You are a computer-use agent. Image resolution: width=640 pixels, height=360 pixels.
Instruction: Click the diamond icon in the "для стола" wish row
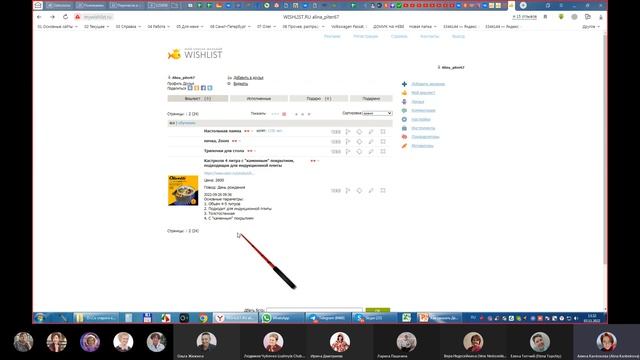point(359,151)
